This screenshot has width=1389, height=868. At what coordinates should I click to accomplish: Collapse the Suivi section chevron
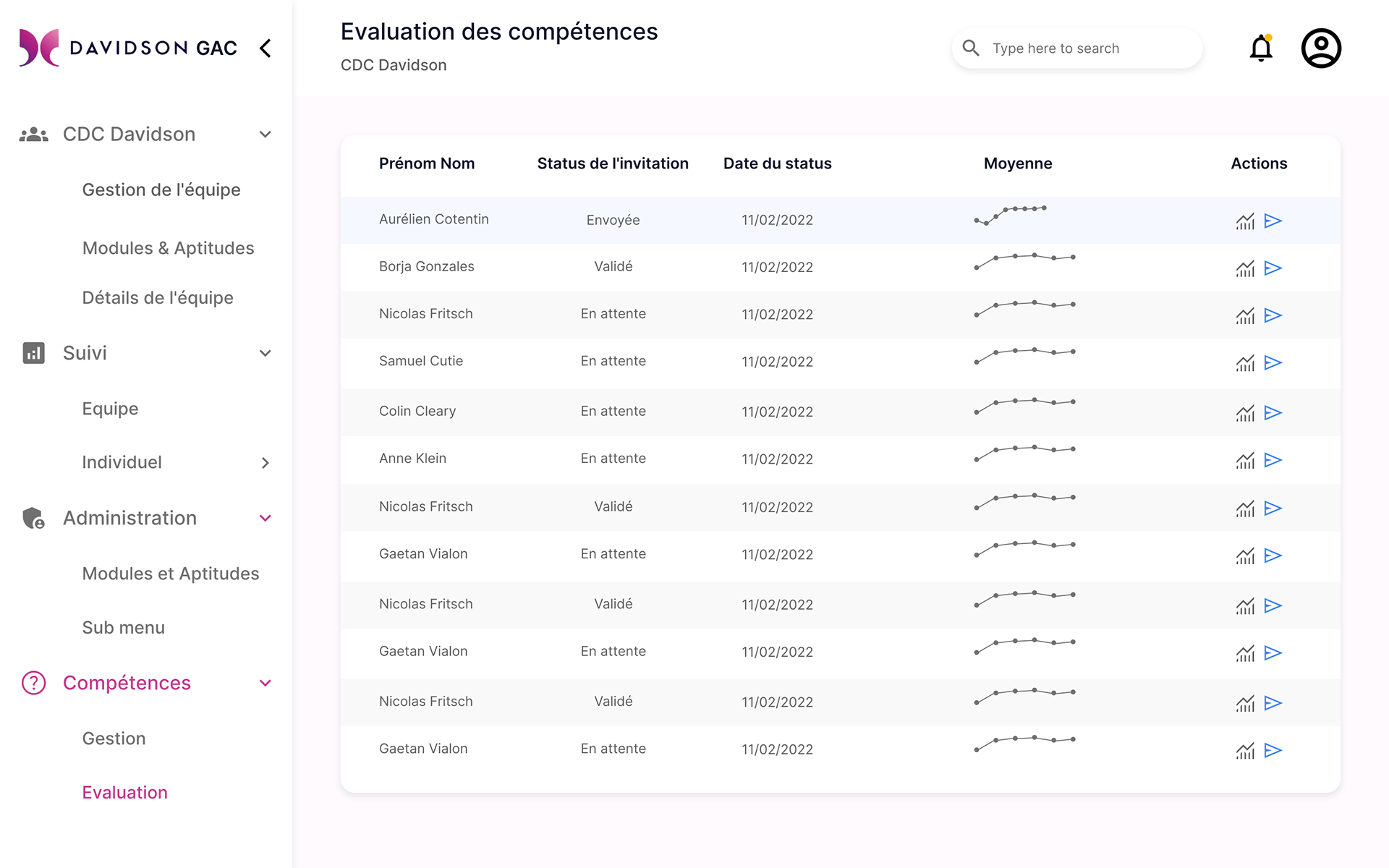[266, 353]
